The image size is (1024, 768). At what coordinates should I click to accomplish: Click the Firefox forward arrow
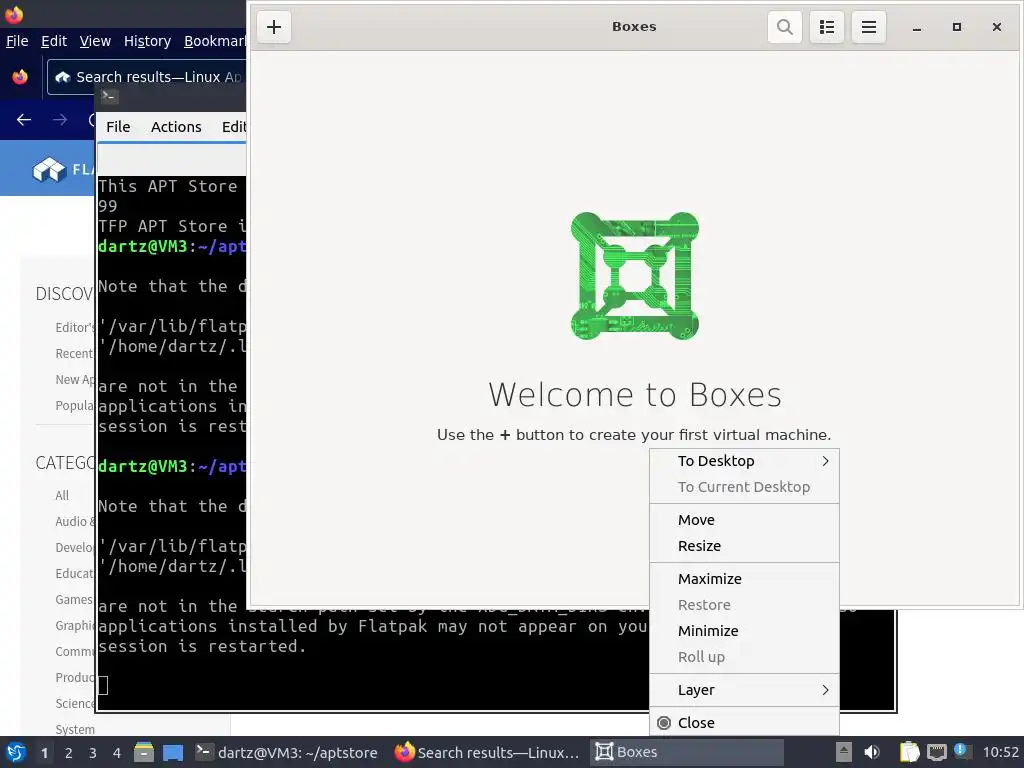pos(59,120)
